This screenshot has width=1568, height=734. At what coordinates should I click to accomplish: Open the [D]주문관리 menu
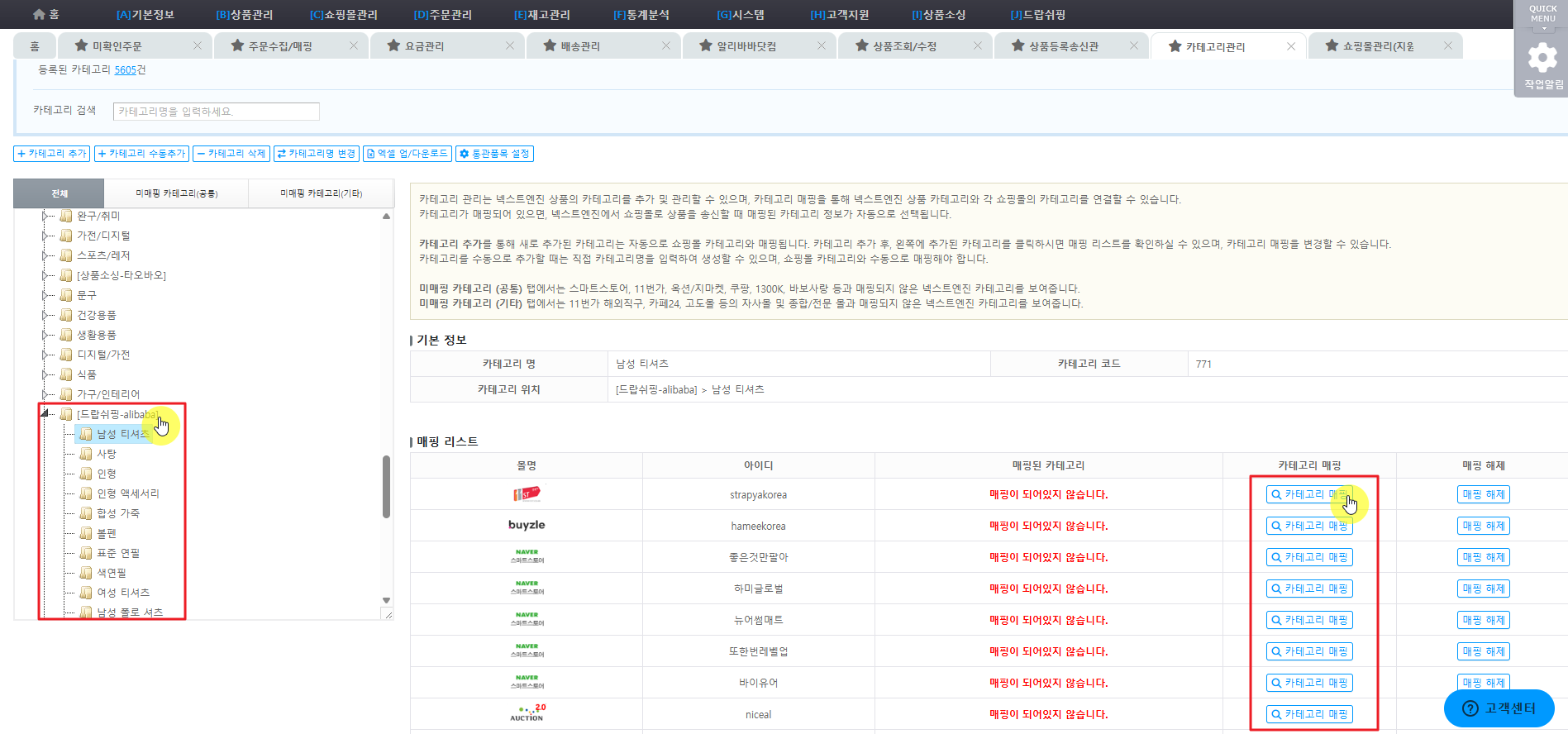point(442,14)
